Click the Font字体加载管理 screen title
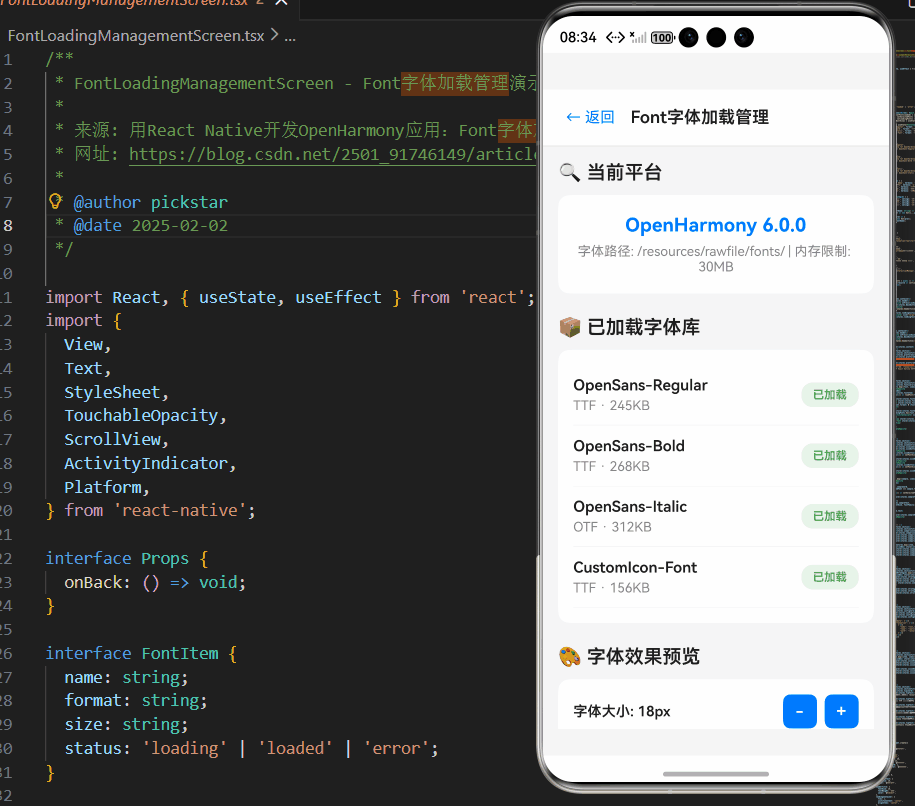Screen dimensions: 915x806 point(700,117)
